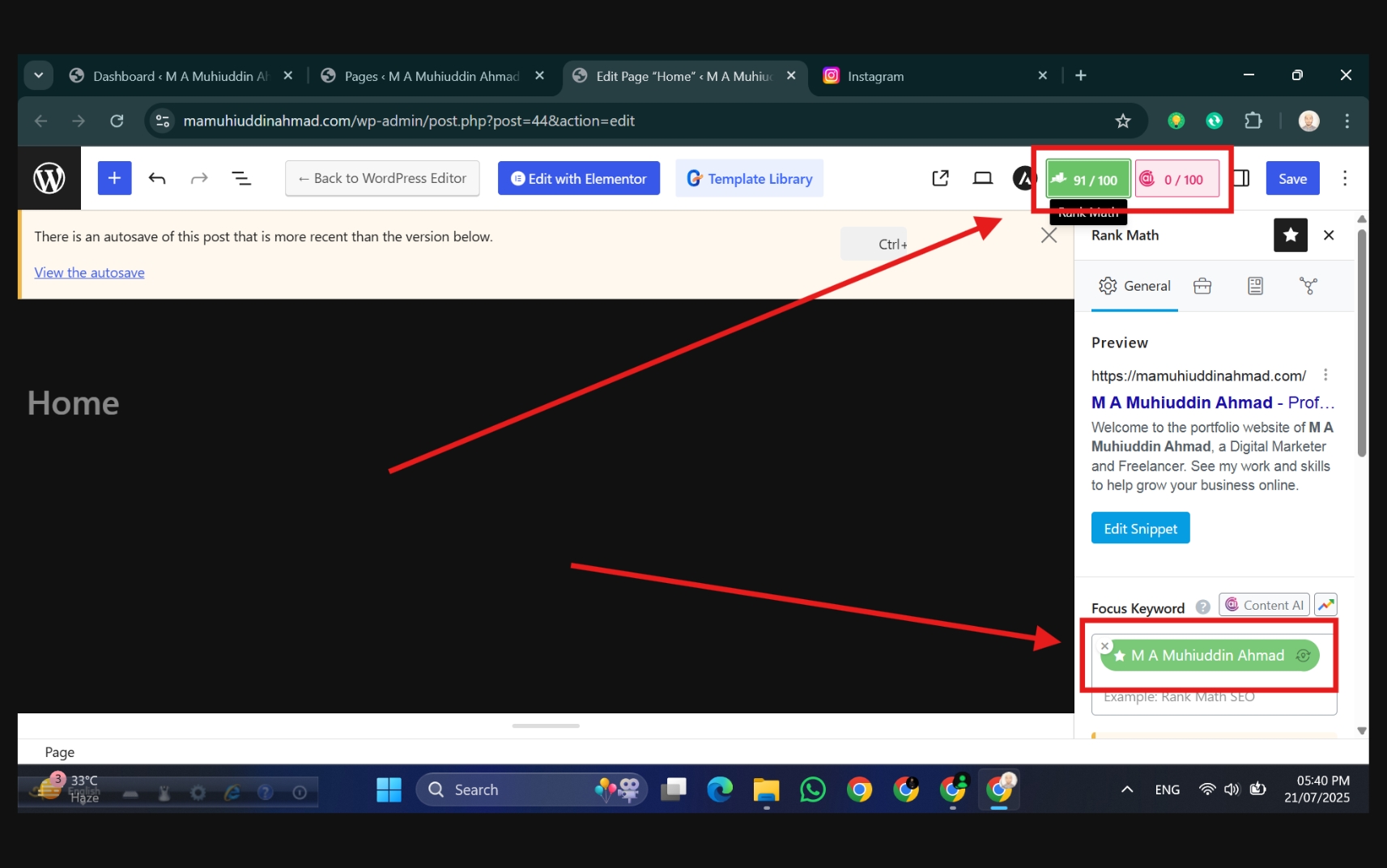Open snippet preview three-dot options
The height and width of the screenshot is (868, 1387).
1325,375
